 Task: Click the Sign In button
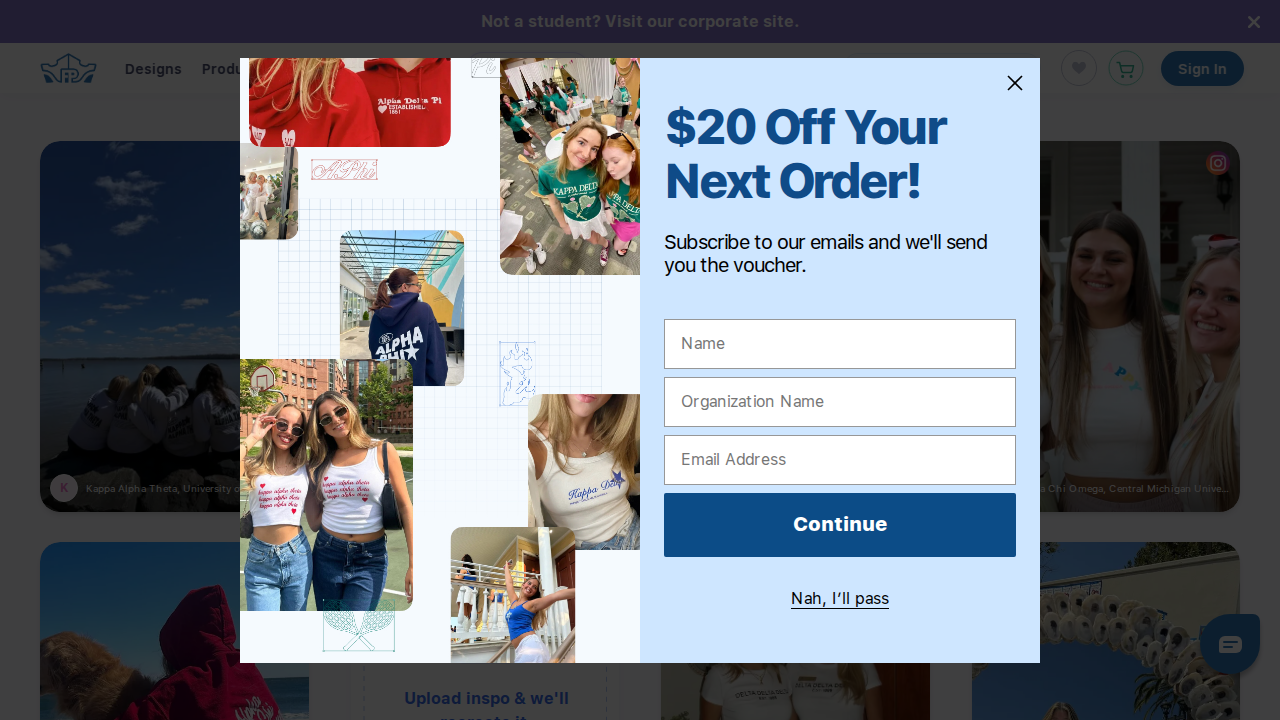point(1202,68)
